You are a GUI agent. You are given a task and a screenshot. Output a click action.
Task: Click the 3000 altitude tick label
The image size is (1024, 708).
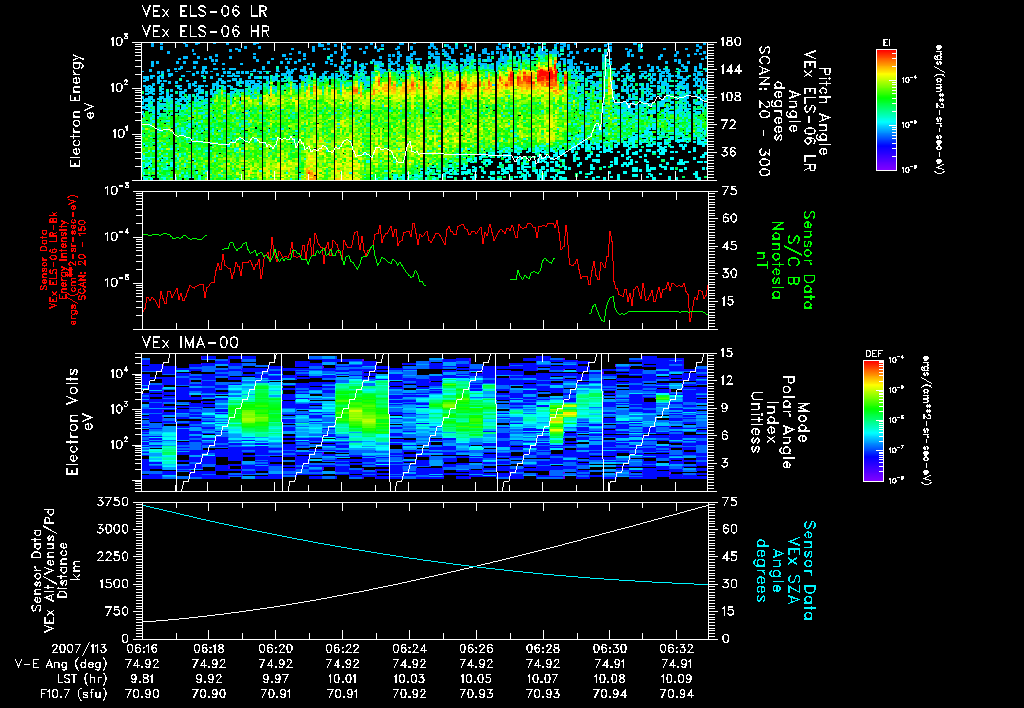coord(113,529)
